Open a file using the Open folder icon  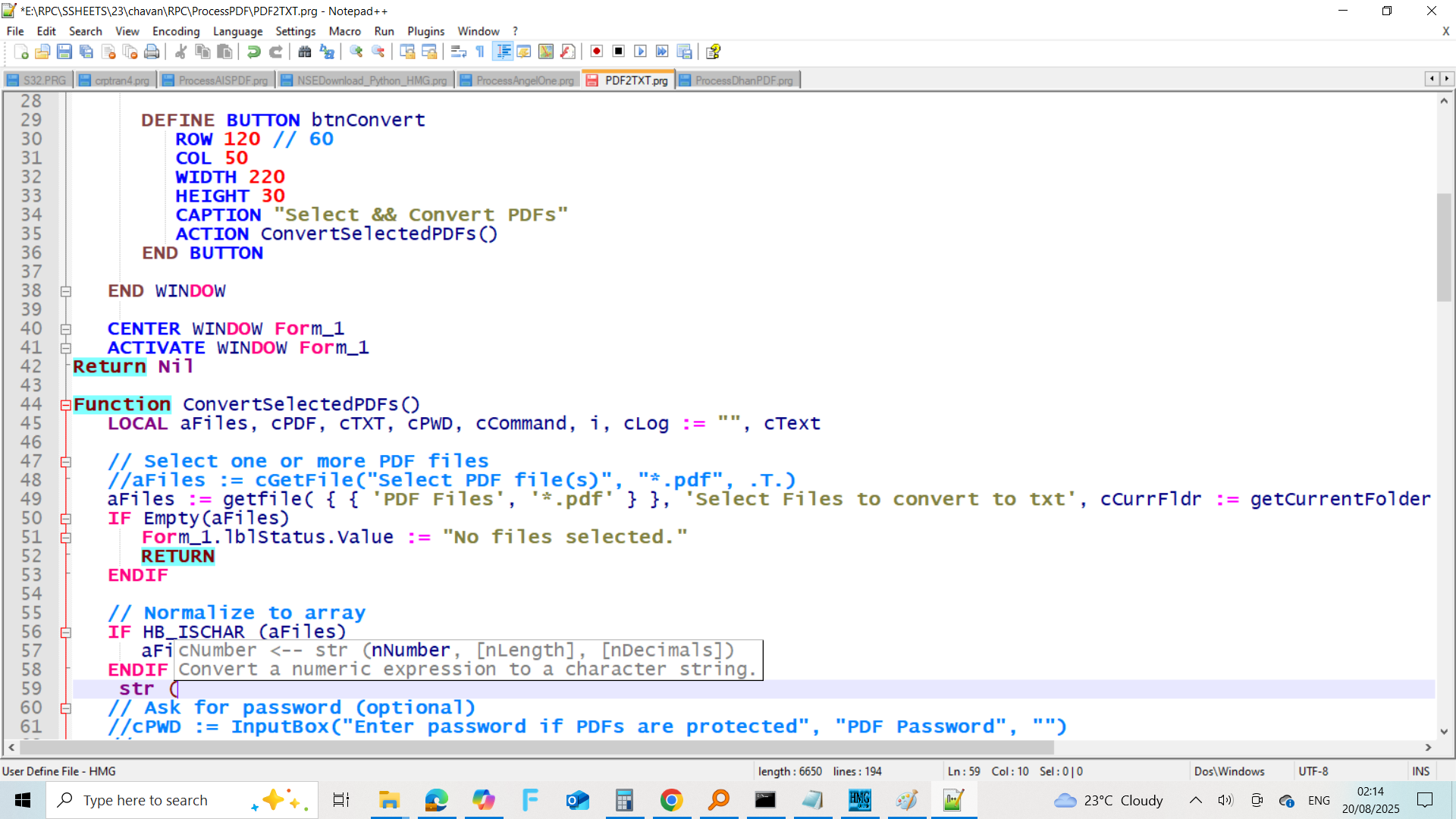coord(42,52)
